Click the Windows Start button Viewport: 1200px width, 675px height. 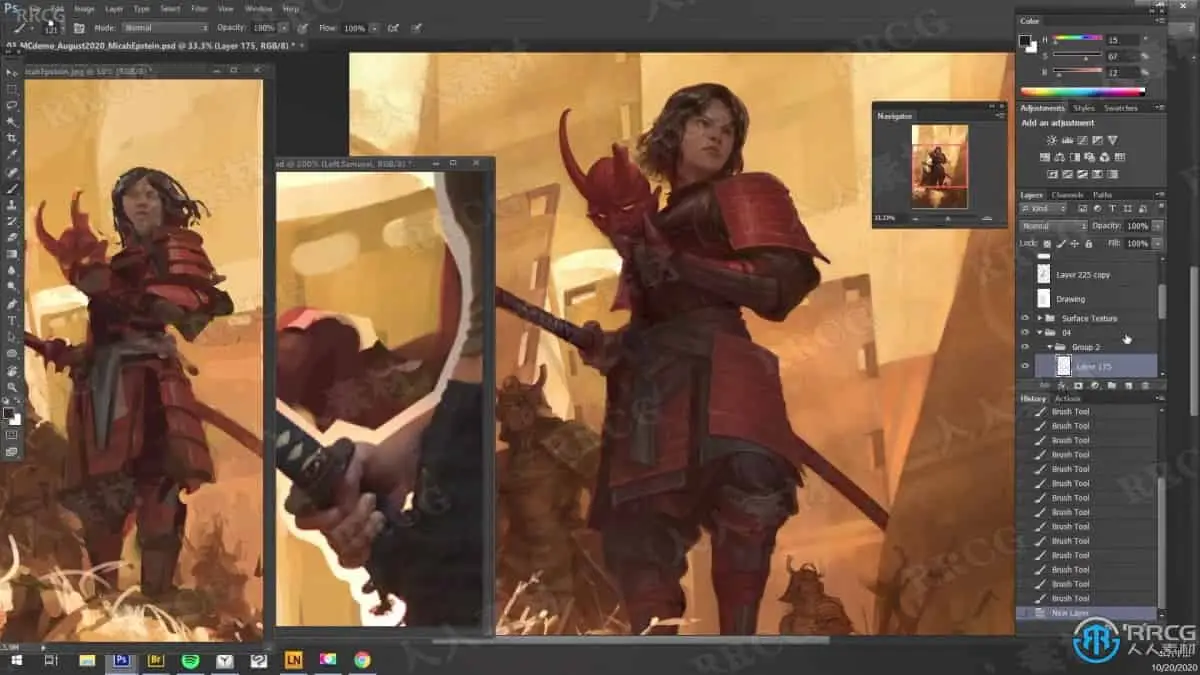click(x=17, y=660)
